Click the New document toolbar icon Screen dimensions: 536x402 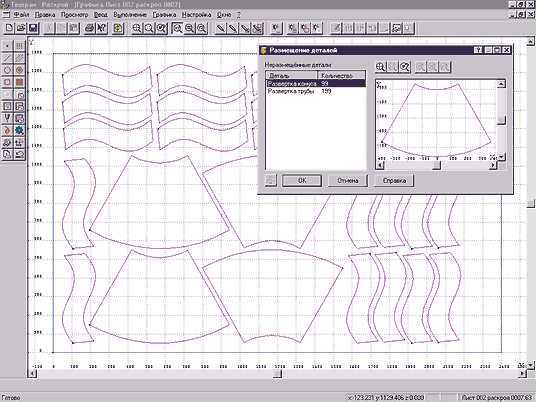pyautogui.click(x=9, y=28)
